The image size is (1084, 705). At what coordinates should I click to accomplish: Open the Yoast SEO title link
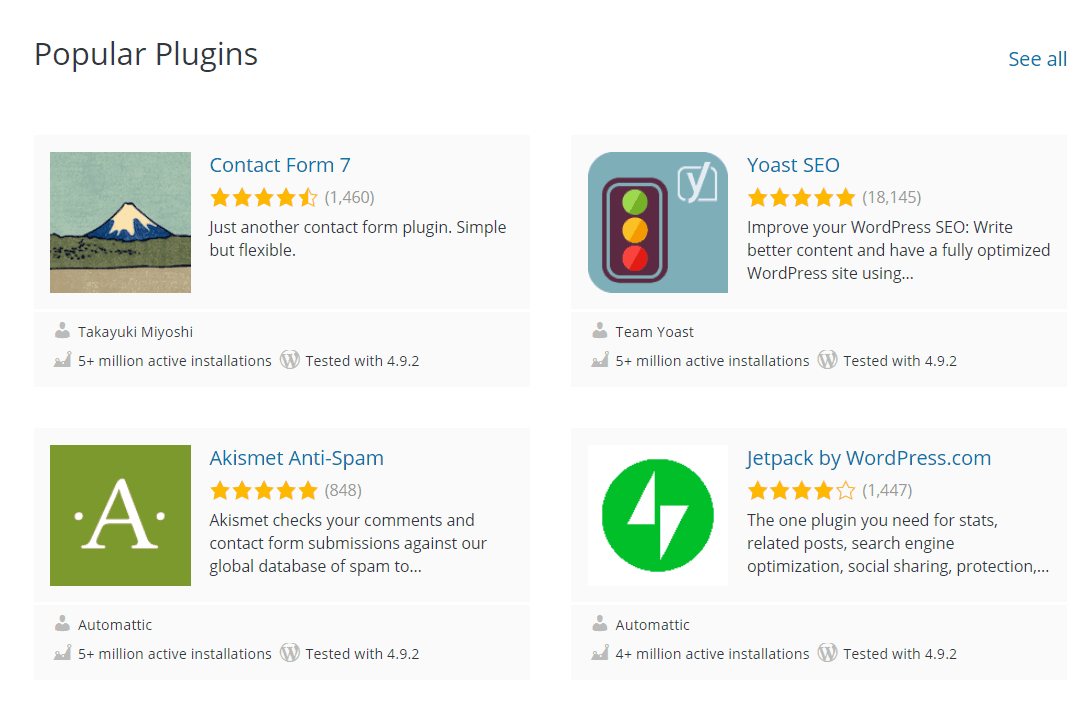793,165
